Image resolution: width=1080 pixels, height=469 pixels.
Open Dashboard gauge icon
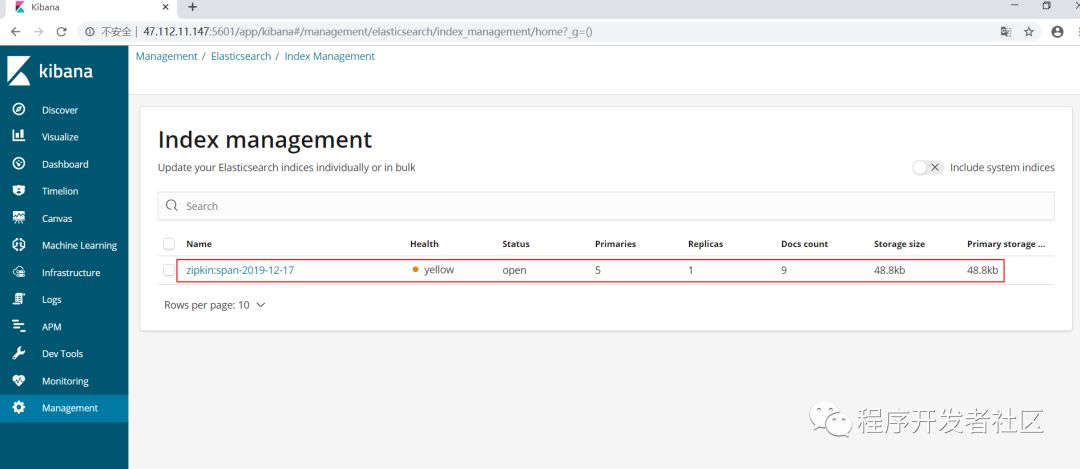[19, 163]
